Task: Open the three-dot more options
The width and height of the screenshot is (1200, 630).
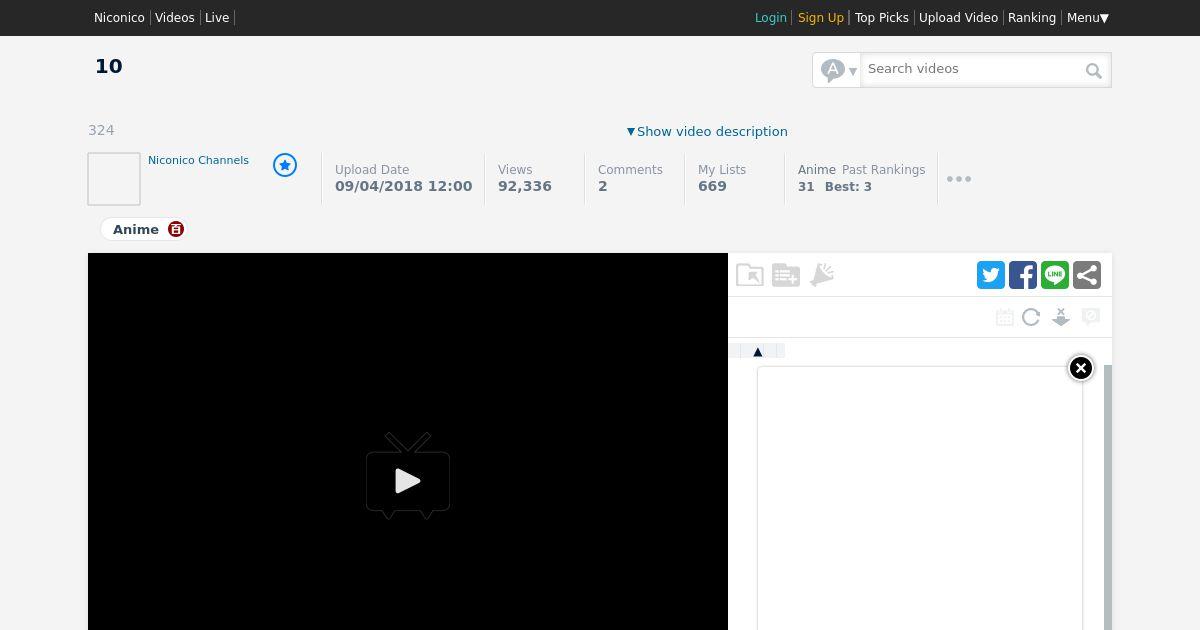Action: pyautogui.click(x=959, y=179)
